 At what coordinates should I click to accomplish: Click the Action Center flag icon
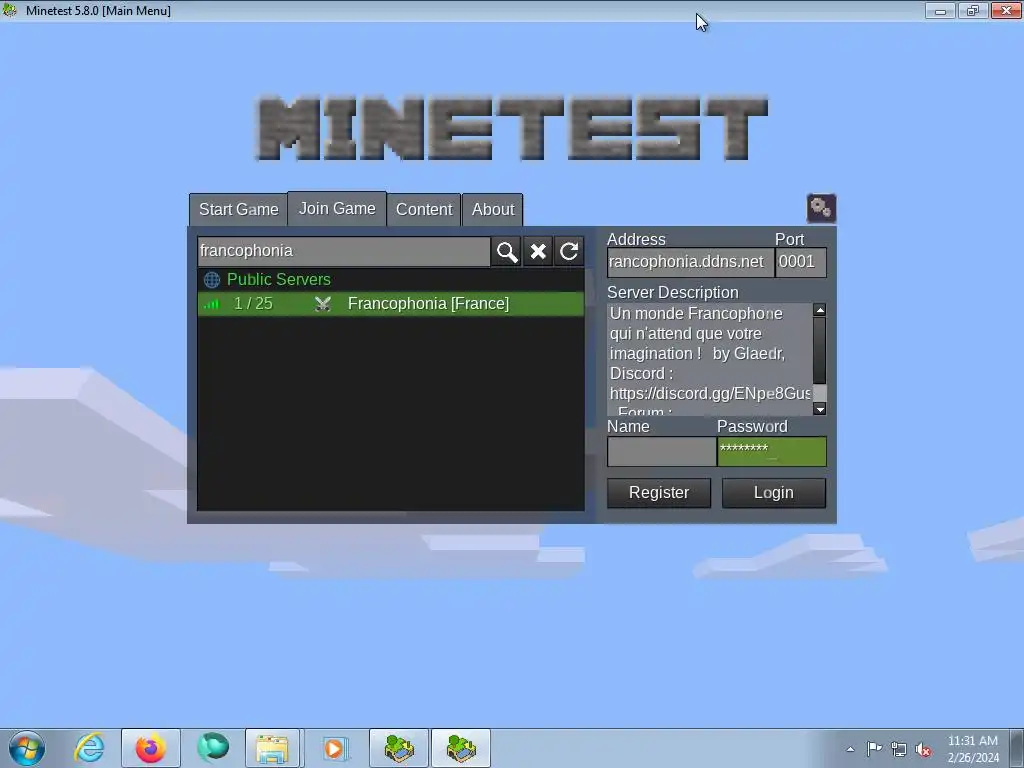click(874, 748)
